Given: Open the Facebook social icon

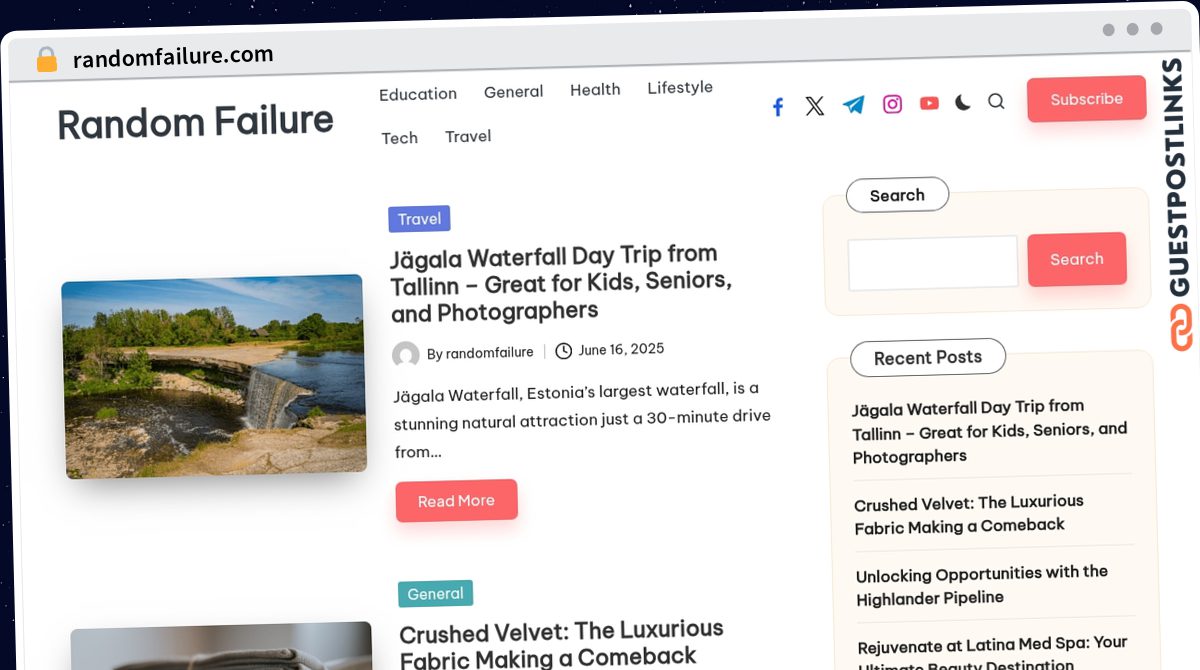Looking at the screenshot, I should (x=778, y=107).
